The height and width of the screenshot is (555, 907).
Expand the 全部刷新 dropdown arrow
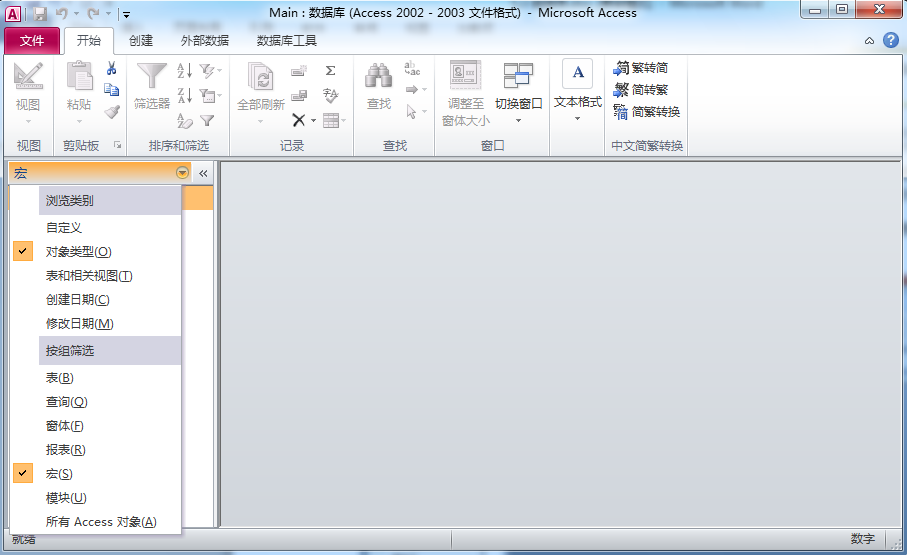[x=260, y=122]
